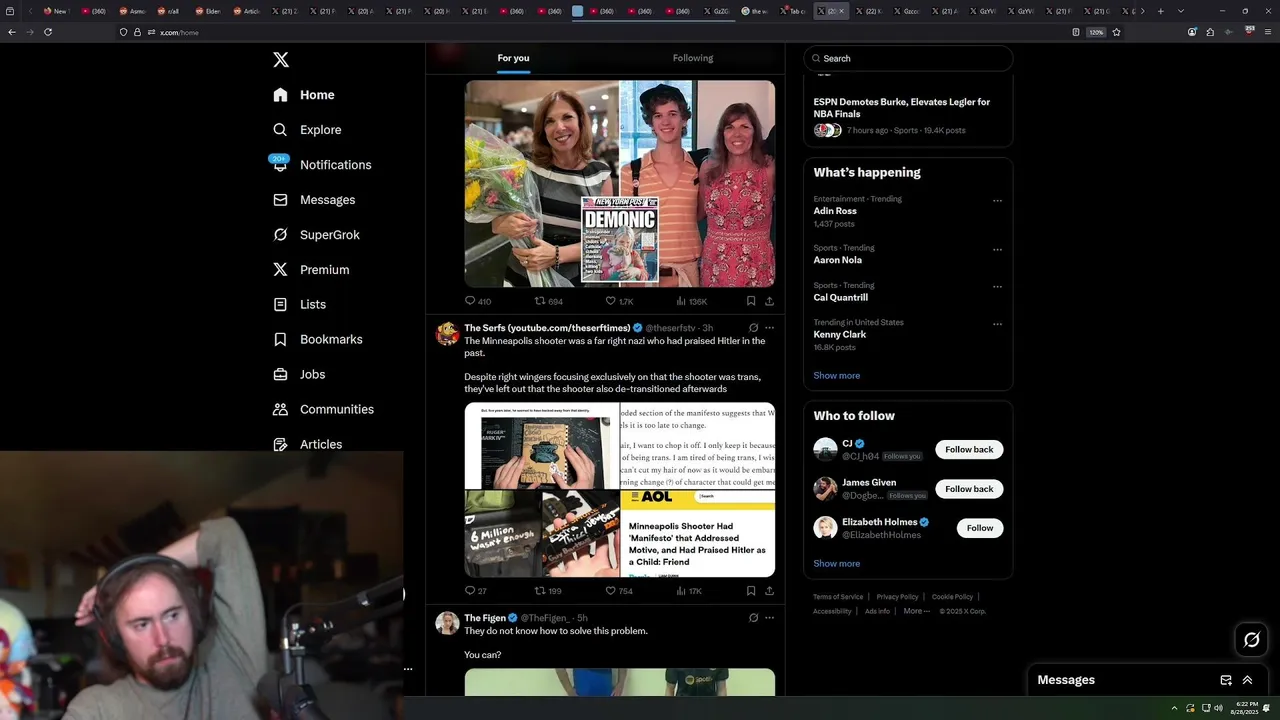Image resolution: width=1280 pixels, height=720 pixels.
Task: Open Explore in the sidebar
Action: (307, 130)
